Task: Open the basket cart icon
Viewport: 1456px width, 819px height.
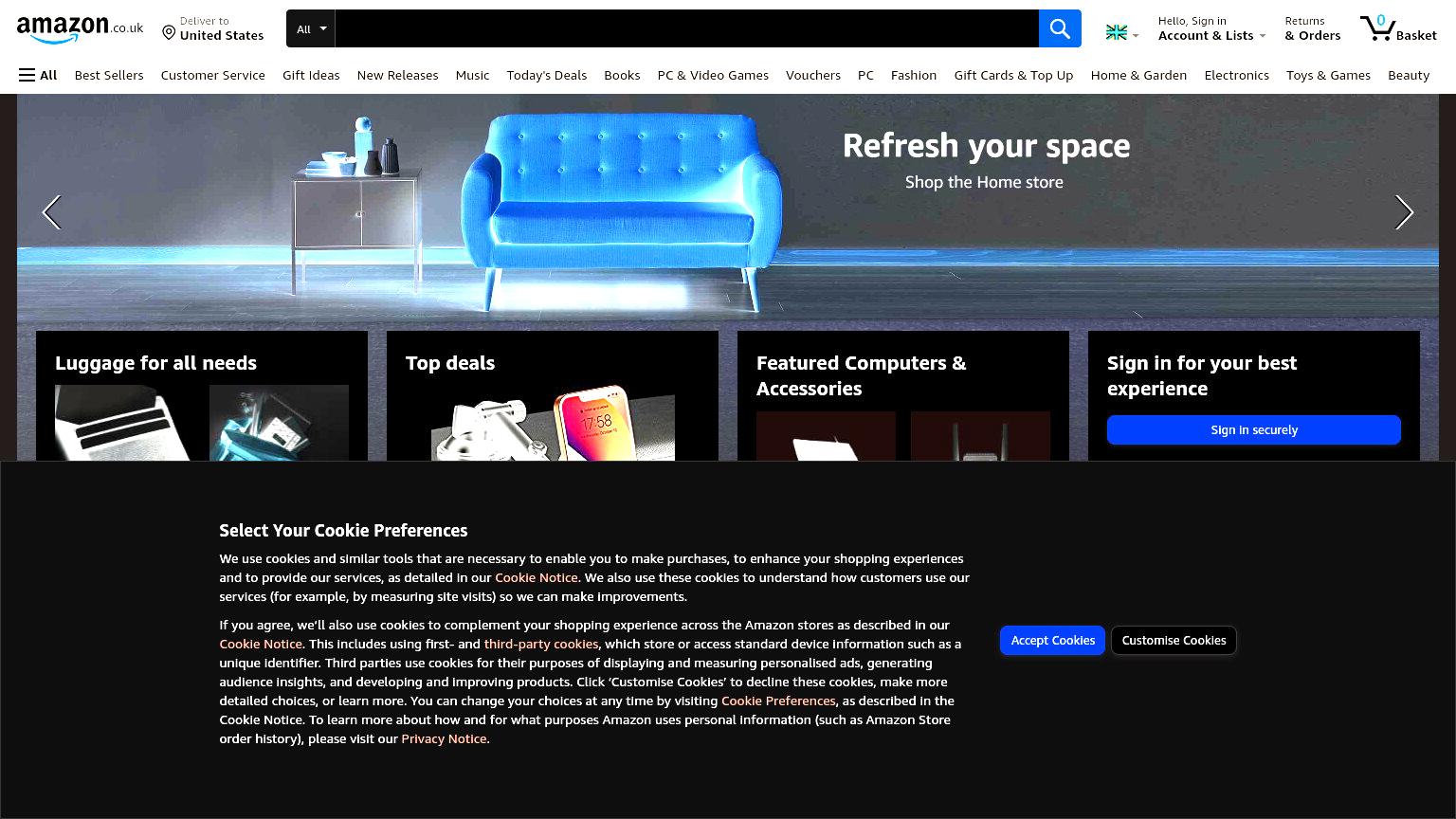Action: point(1398,28)
